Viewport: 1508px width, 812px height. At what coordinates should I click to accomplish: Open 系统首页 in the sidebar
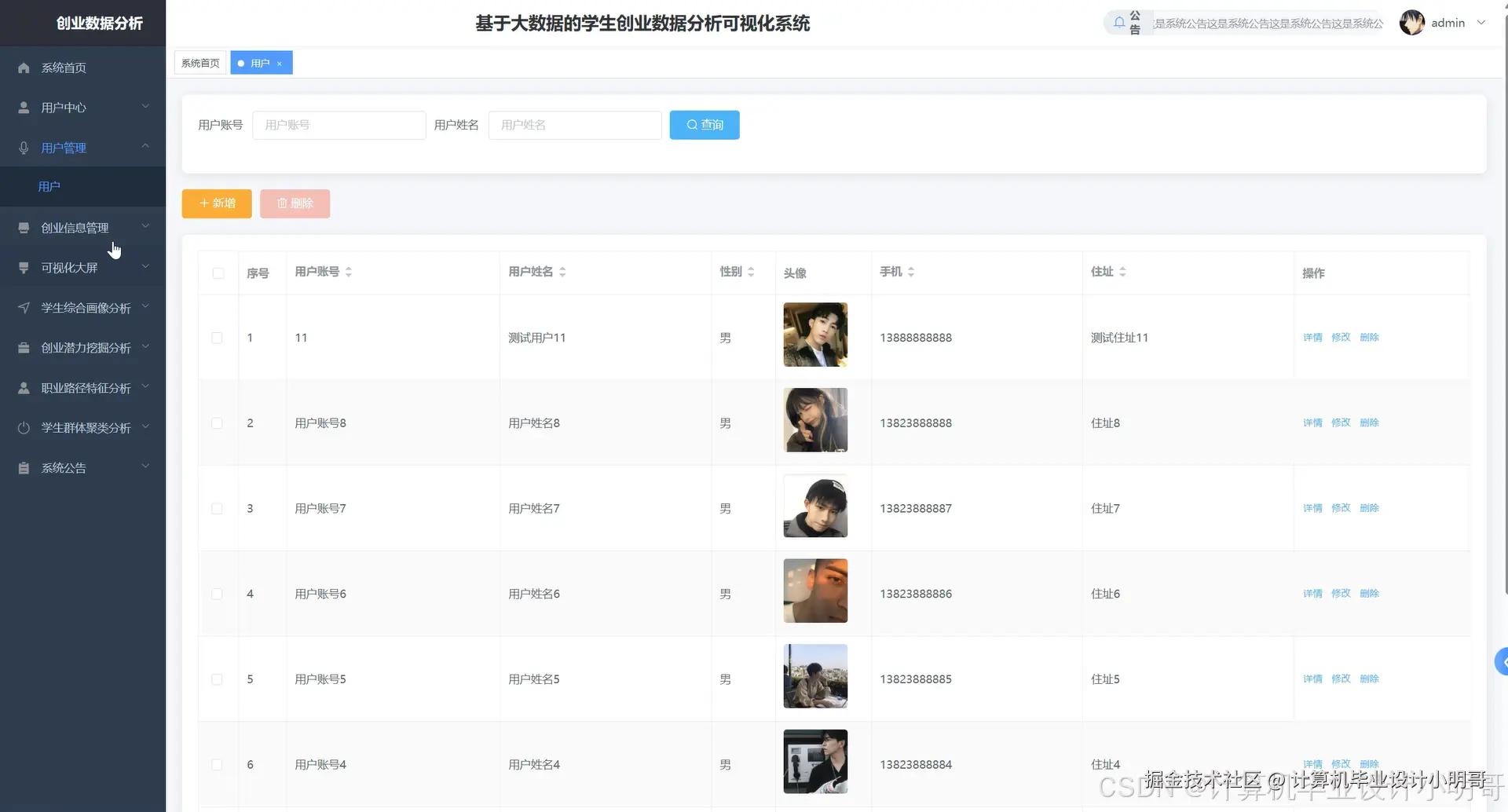coord(83,68)
